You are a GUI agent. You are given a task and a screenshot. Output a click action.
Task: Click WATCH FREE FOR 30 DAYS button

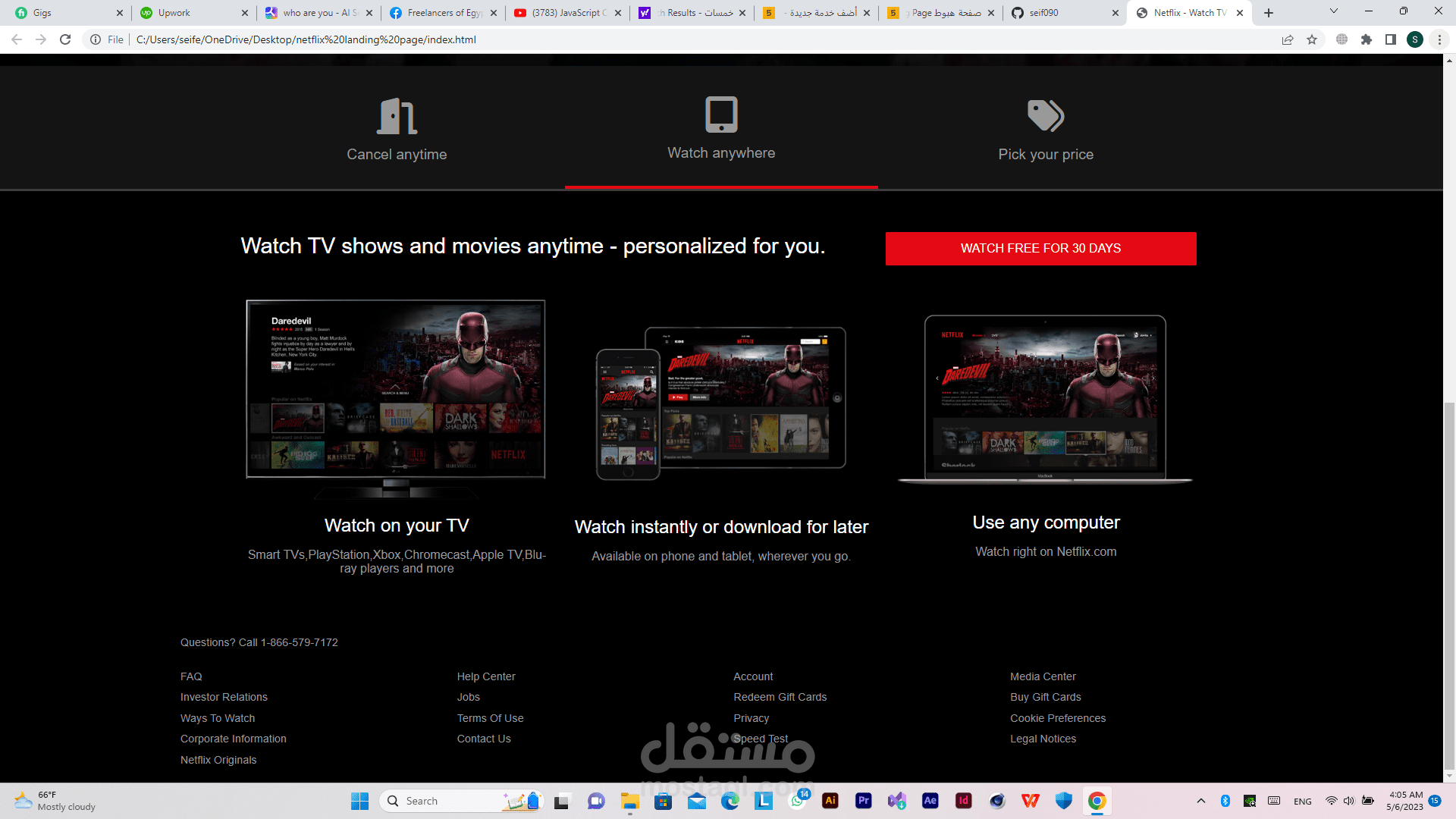1040,249
